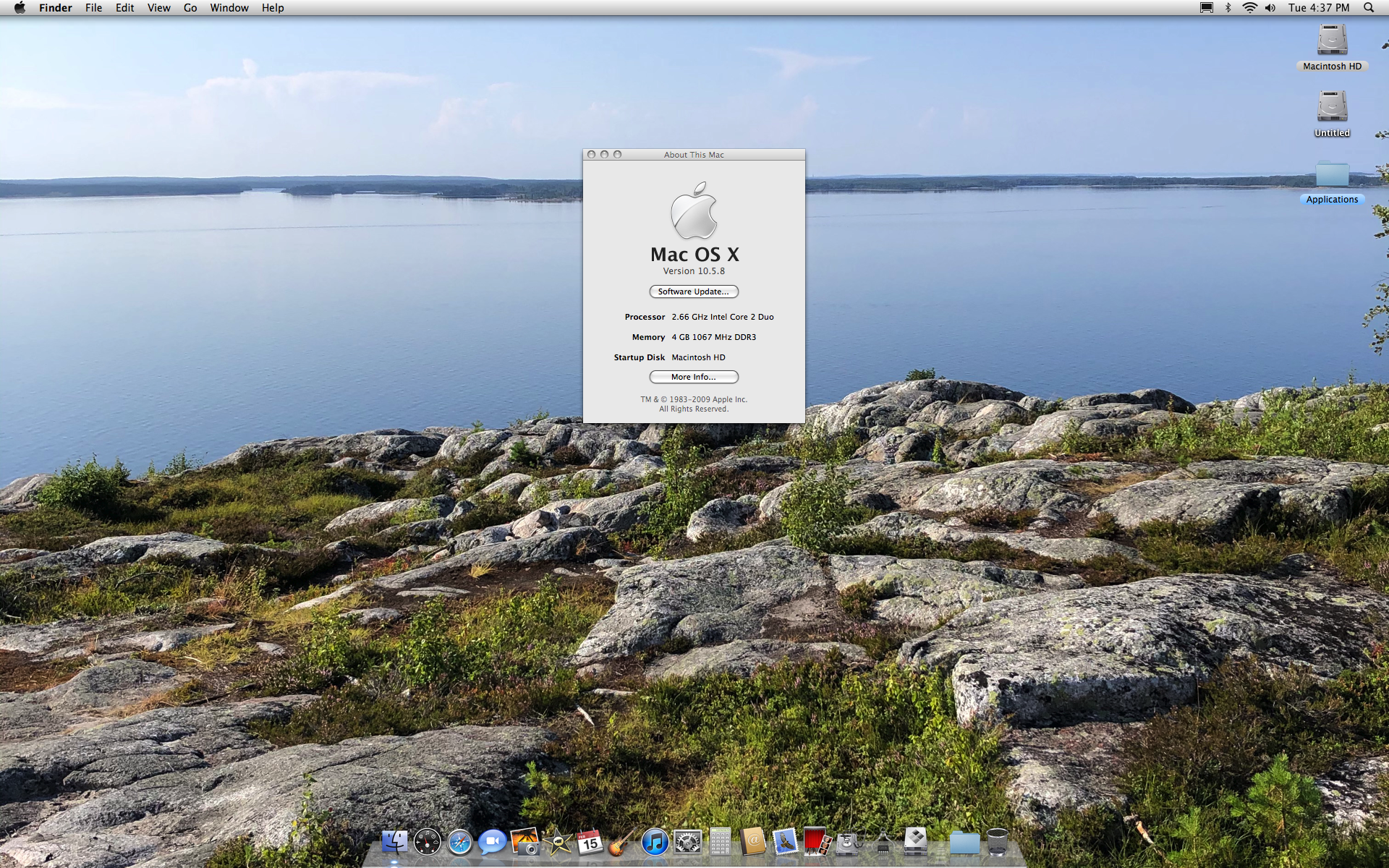Open the Edit menu
This screenshot has width=1389, height=868.
click(x=125, y=7)
